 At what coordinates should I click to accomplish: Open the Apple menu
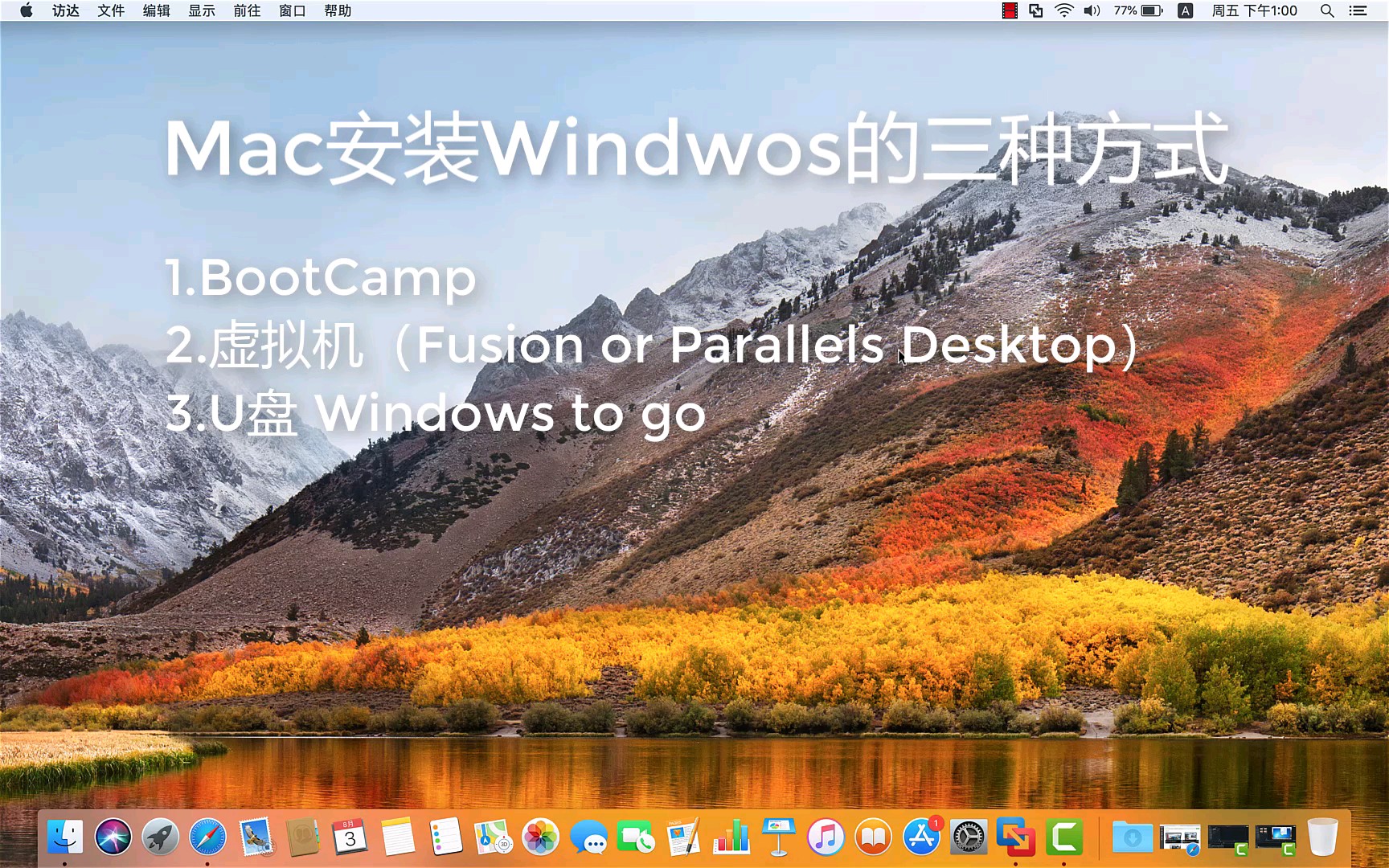tap(27, 10)
